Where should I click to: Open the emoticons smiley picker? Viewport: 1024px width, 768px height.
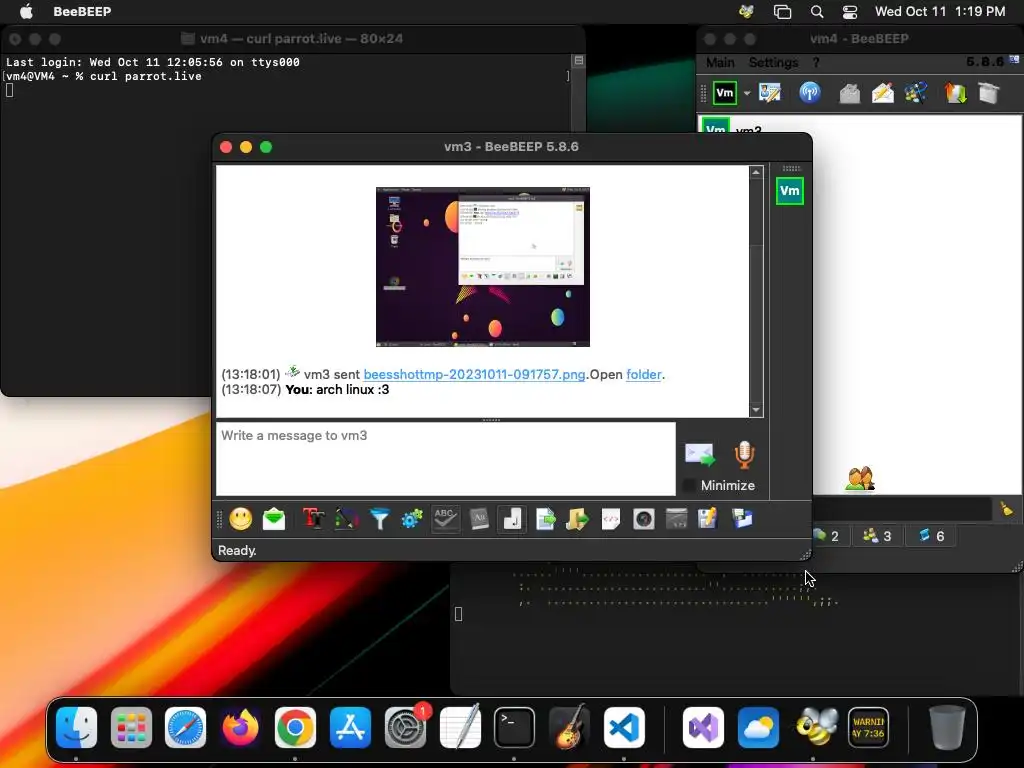point(240,519)
